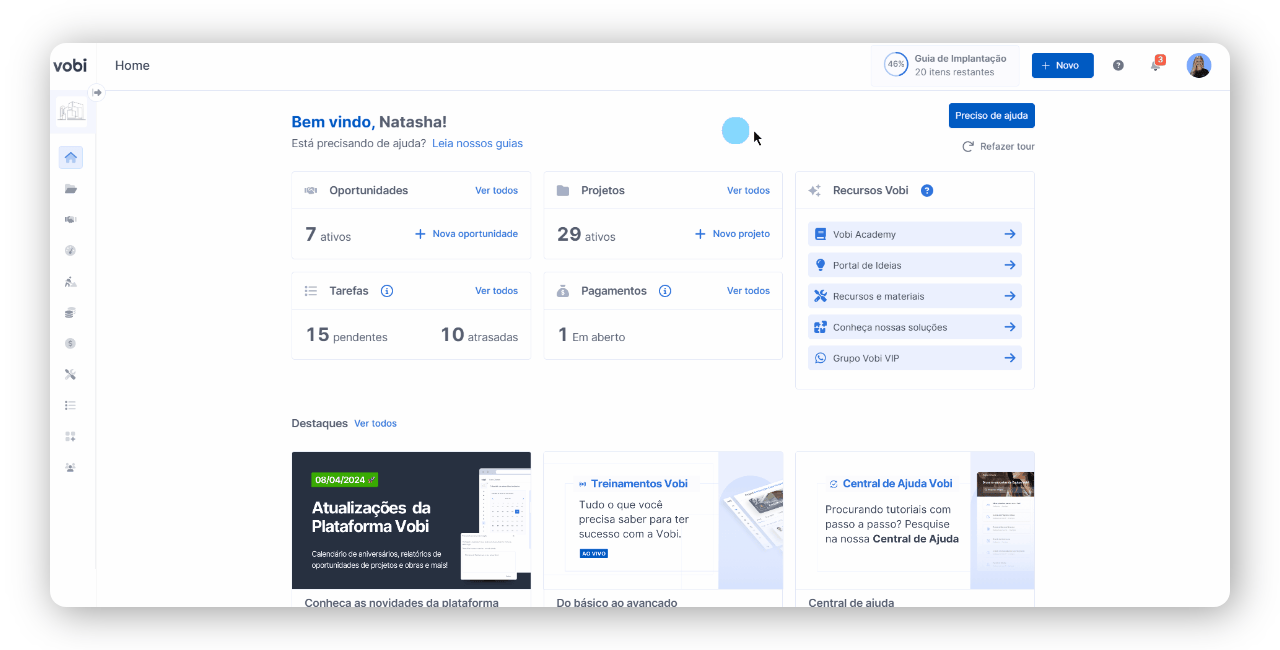The height and width of the screenshot is (650, 1280).
Task: Open the user profile avatar
Action: click(x=1199, y=66)
